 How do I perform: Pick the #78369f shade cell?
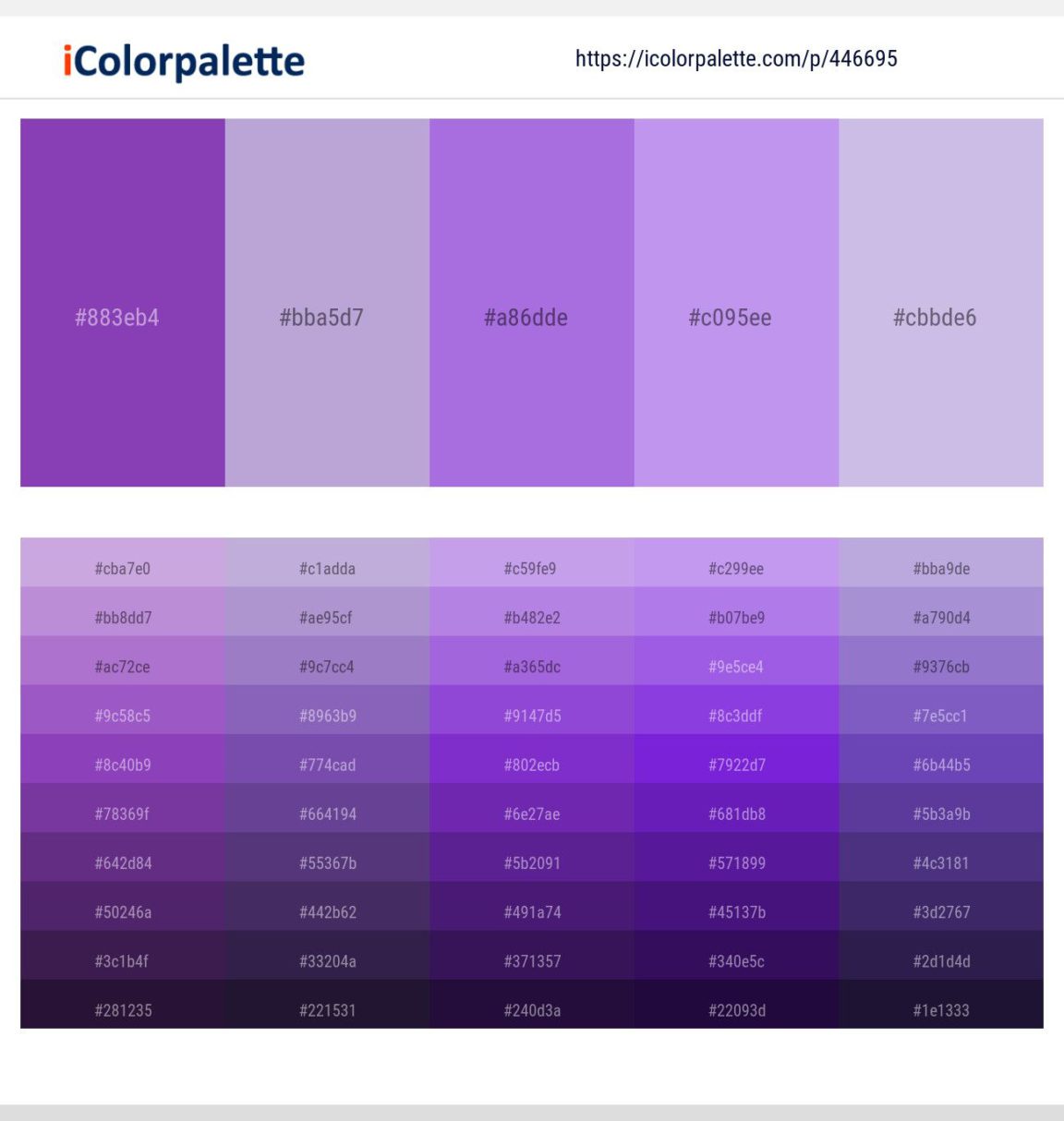[x=123, y=814]
